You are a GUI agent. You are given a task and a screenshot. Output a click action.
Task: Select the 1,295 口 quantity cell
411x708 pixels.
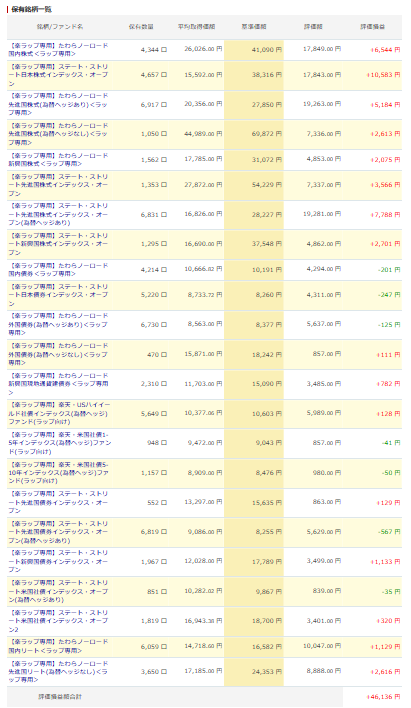154,244
